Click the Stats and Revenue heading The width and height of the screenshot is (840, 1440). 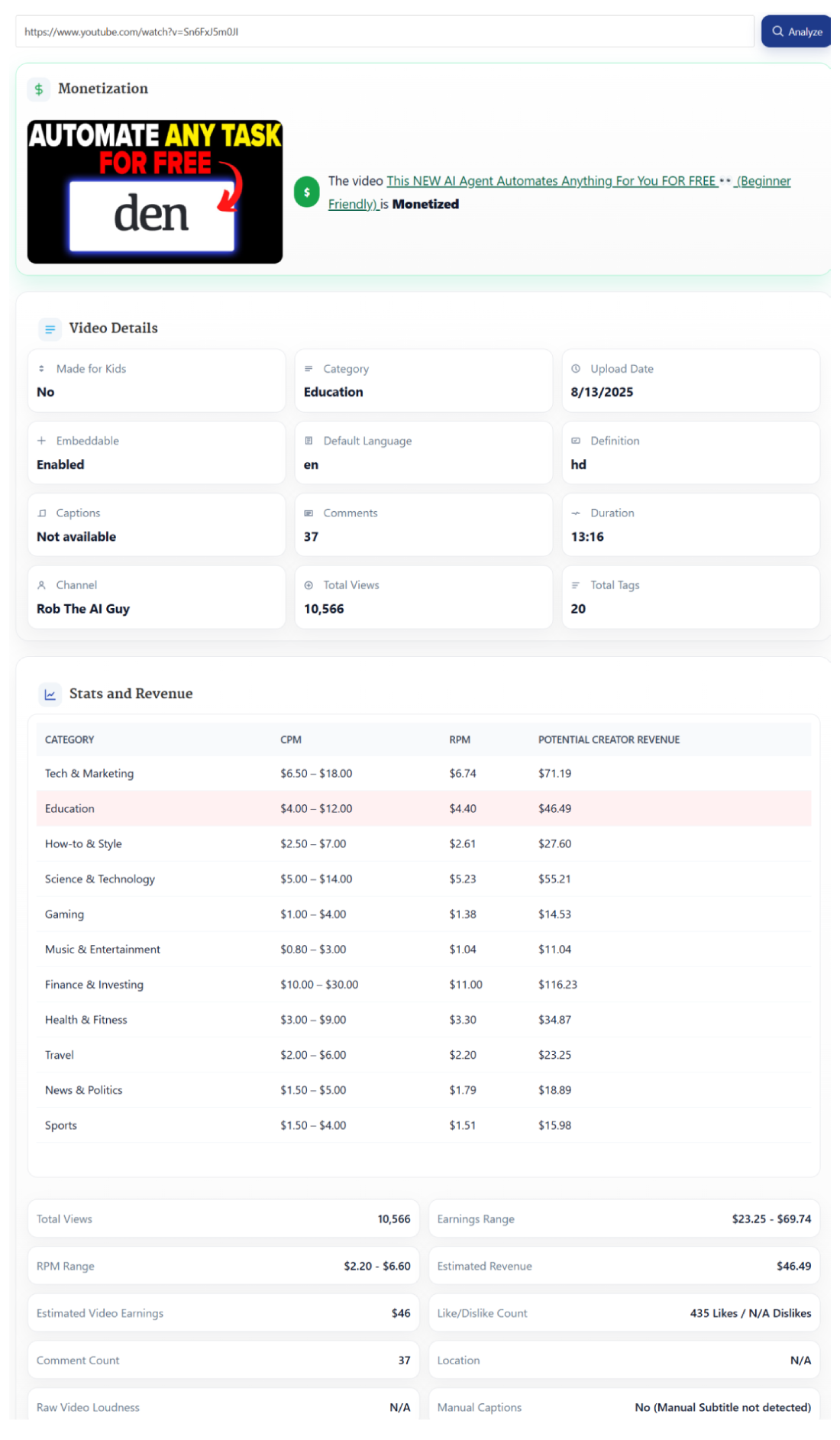(131, 694)
